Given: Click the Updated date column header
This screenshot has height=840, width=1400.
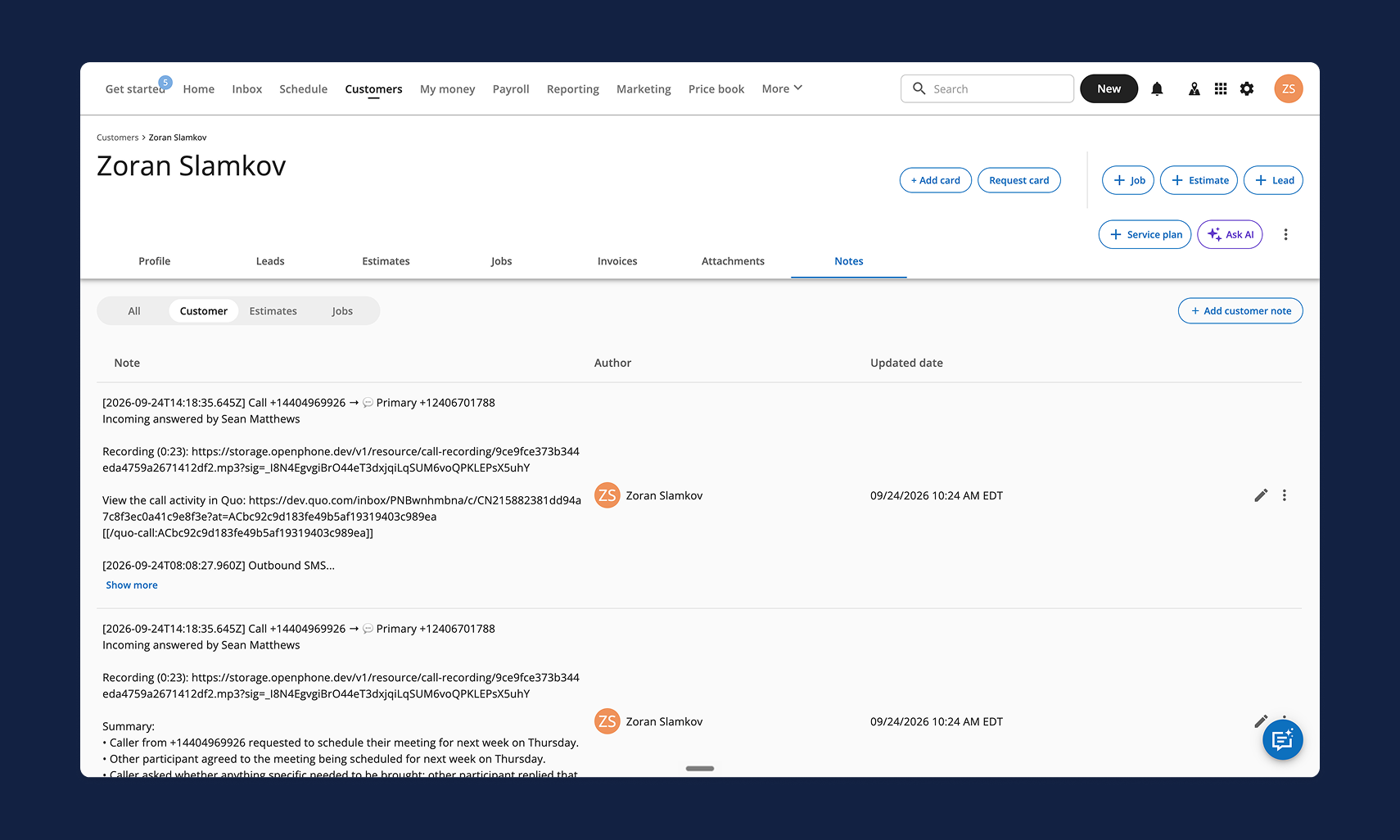Looking at the screenshot, I should click(x=906, y=363).
